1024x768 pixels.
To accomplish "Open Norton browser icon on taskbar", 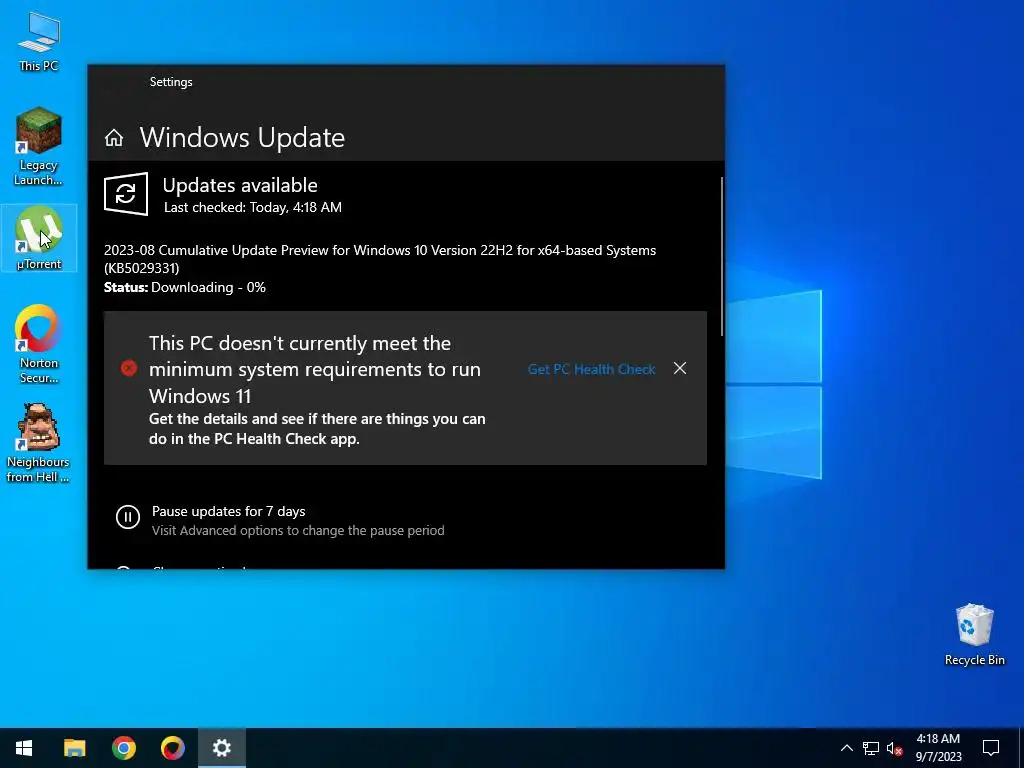I will (x=172, y=748).
